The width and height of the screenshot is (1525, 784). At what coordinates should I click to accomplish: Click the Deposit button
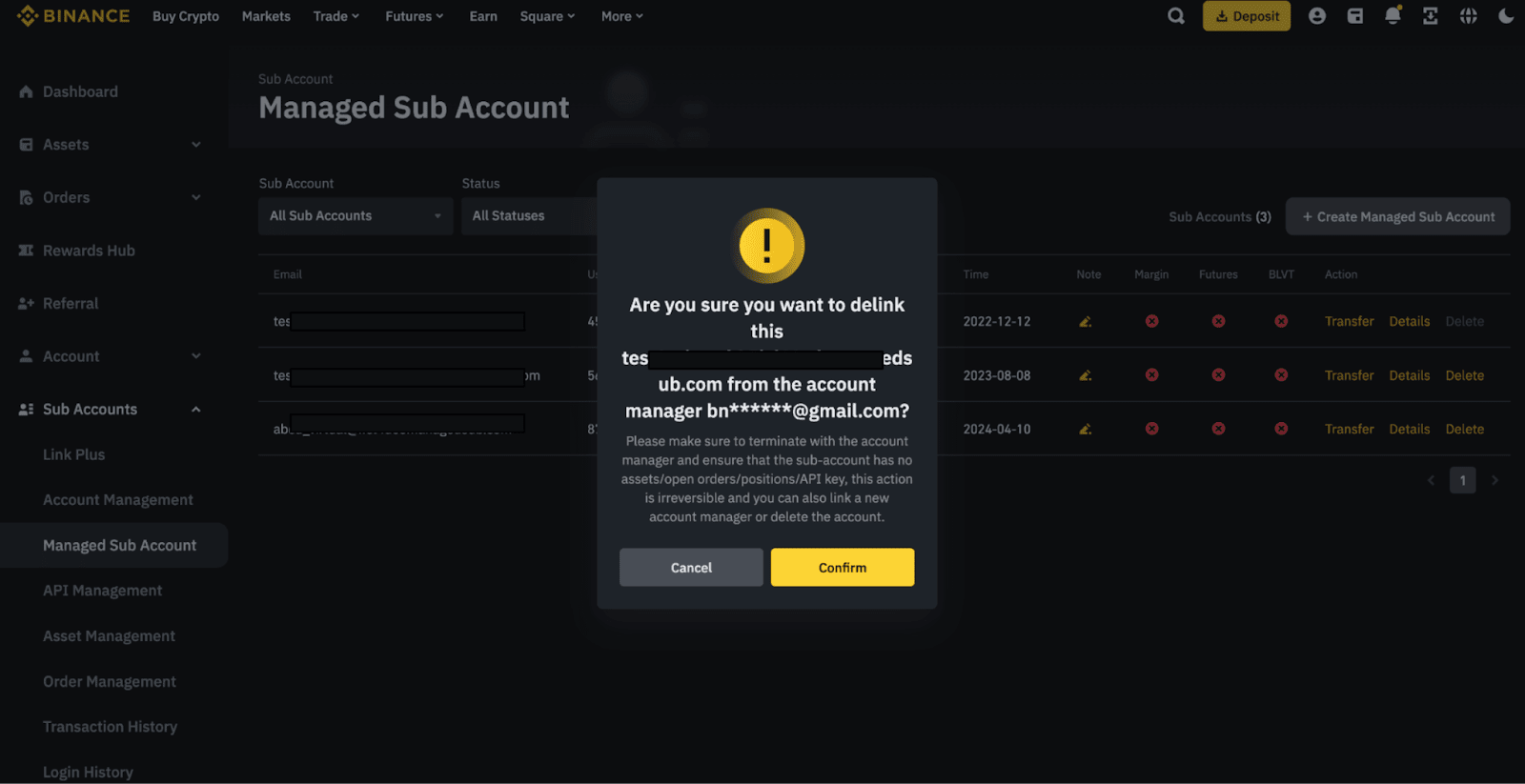click(1247, 16)
